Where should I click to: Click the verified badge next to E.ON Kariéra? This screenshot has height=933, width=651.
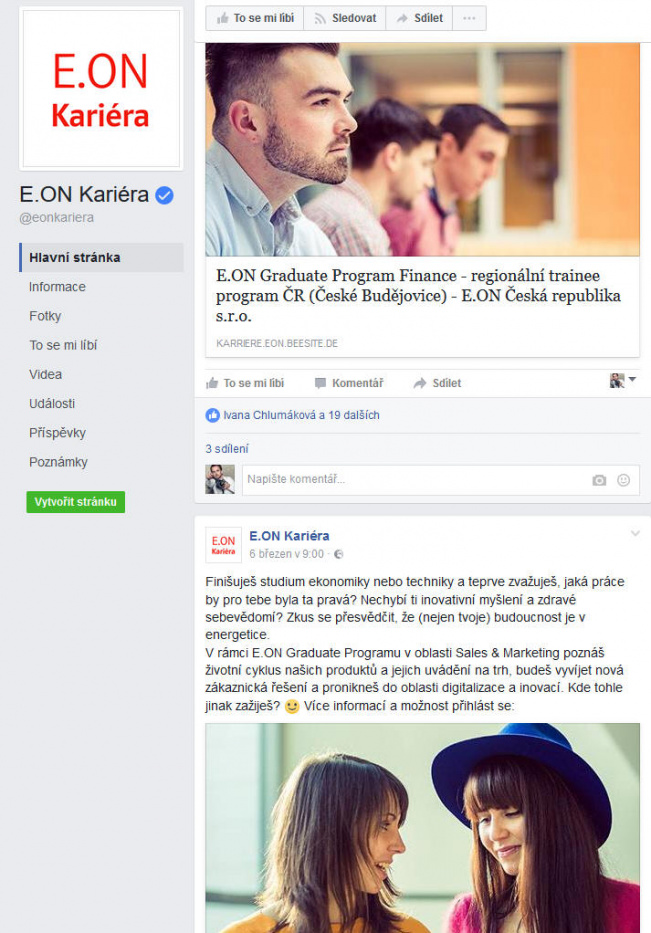click(x=164, y=195)
